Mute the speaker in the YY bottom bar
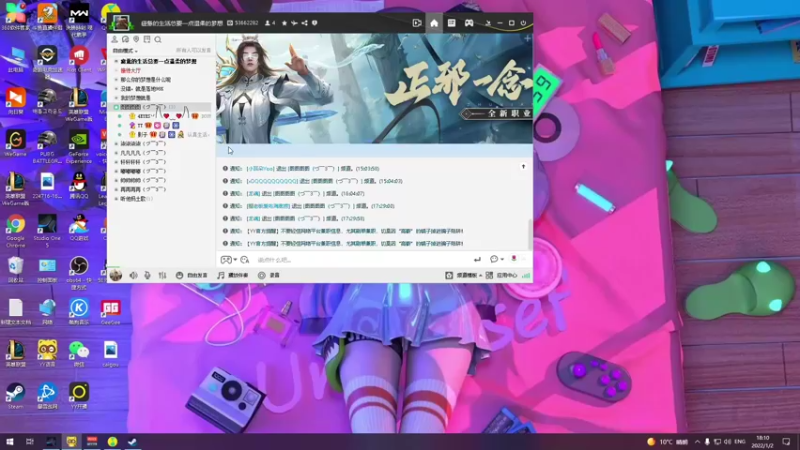Screen dimensions: 800x450 (x=133, y=276)
